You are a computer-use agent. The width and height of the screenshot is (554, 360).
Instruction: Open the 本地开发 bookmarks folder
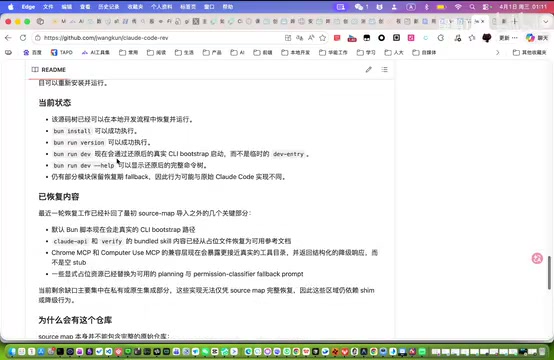pos(296,53)
